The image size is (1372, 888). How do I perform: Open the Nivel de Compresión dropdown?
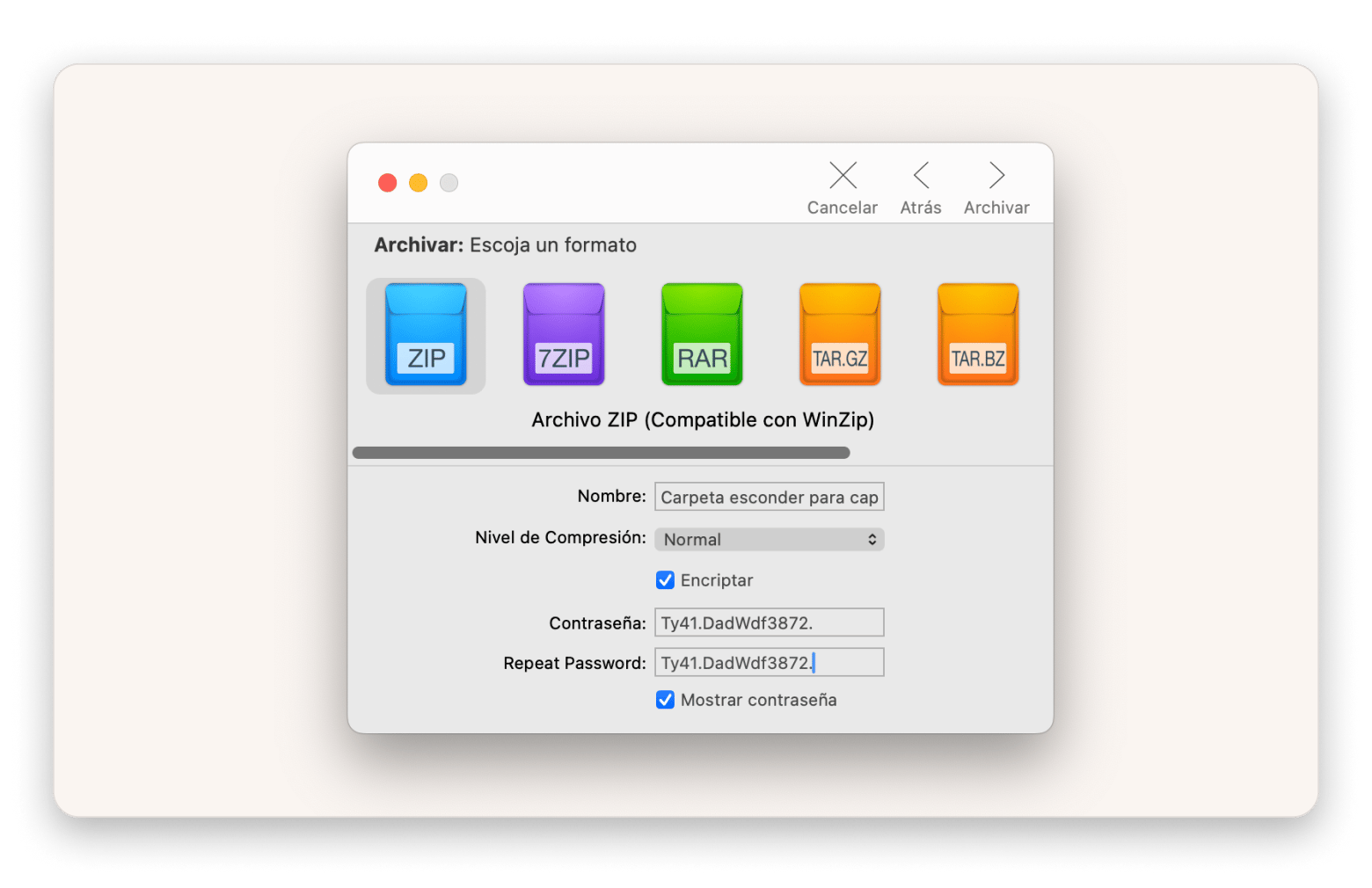[x=769, y=540]
